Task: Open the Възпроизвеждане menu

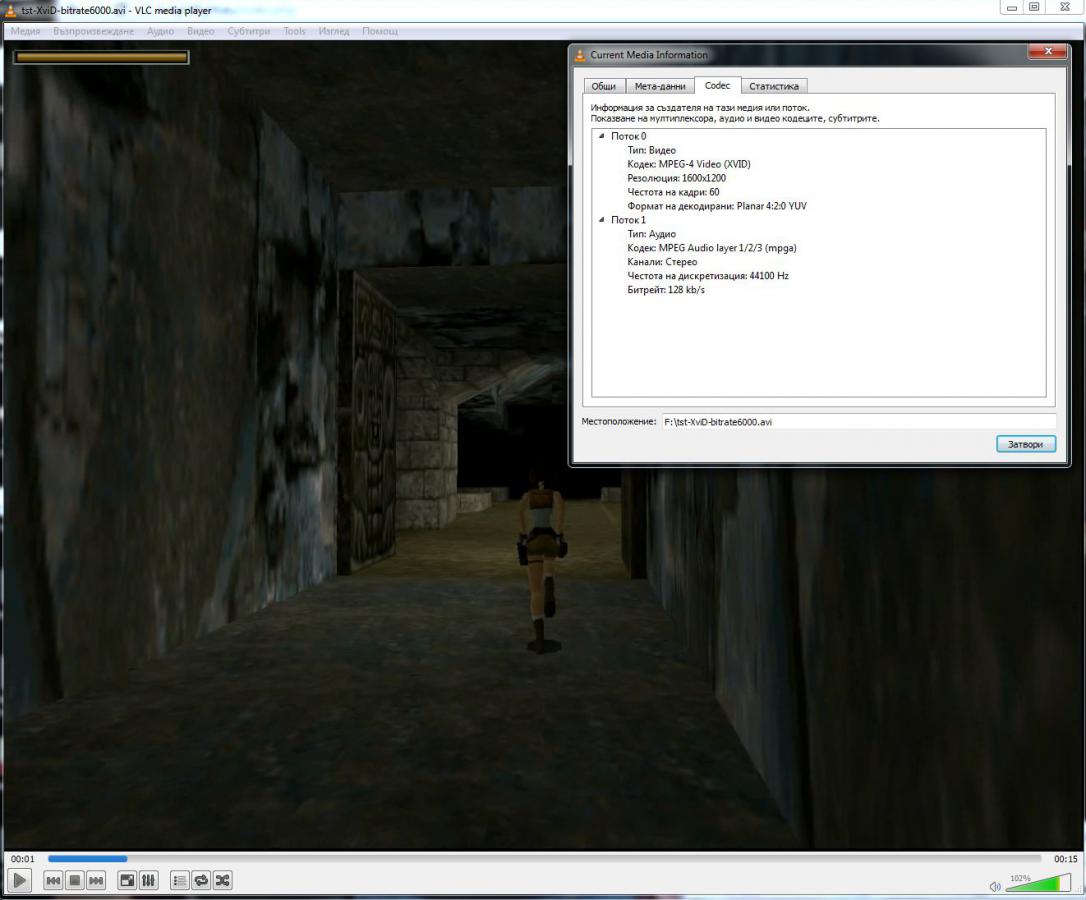Action: click(94, 31)
